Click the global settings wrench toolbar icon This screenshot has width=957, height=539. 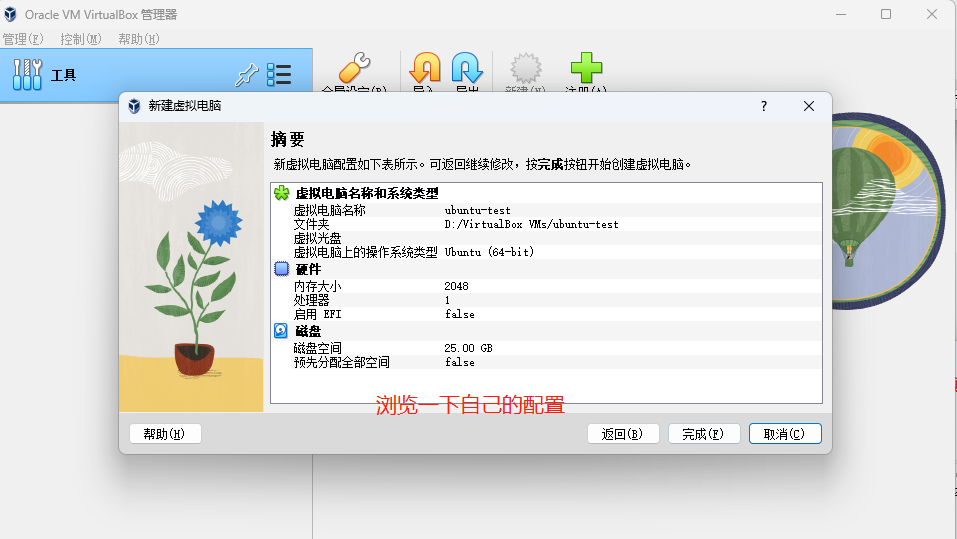pos(355,68)
